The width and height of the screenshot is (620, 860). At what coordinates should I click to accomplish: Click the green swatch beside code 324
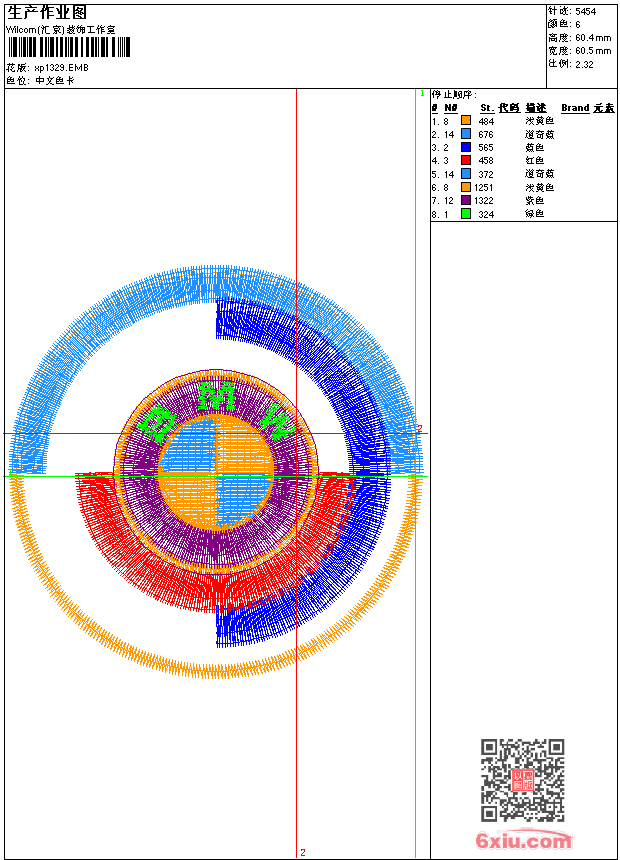(466, 214)
